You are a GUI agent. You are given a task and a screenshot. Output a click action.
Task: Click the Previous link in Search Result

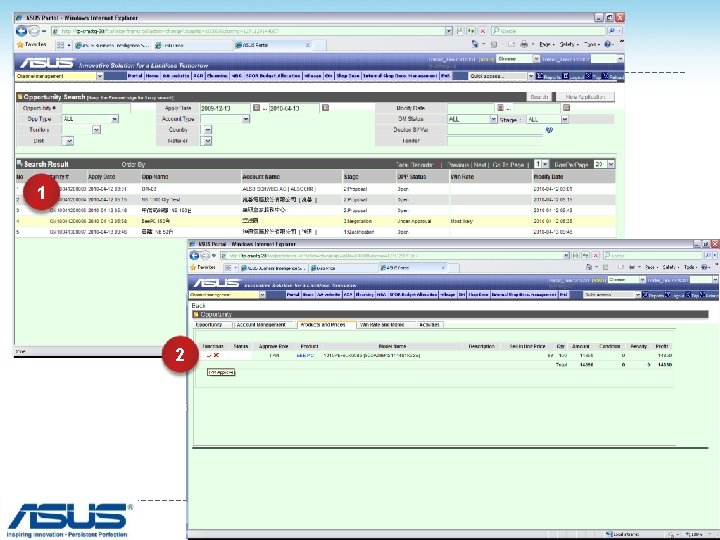pyautogui.click(x=457, y=164)
